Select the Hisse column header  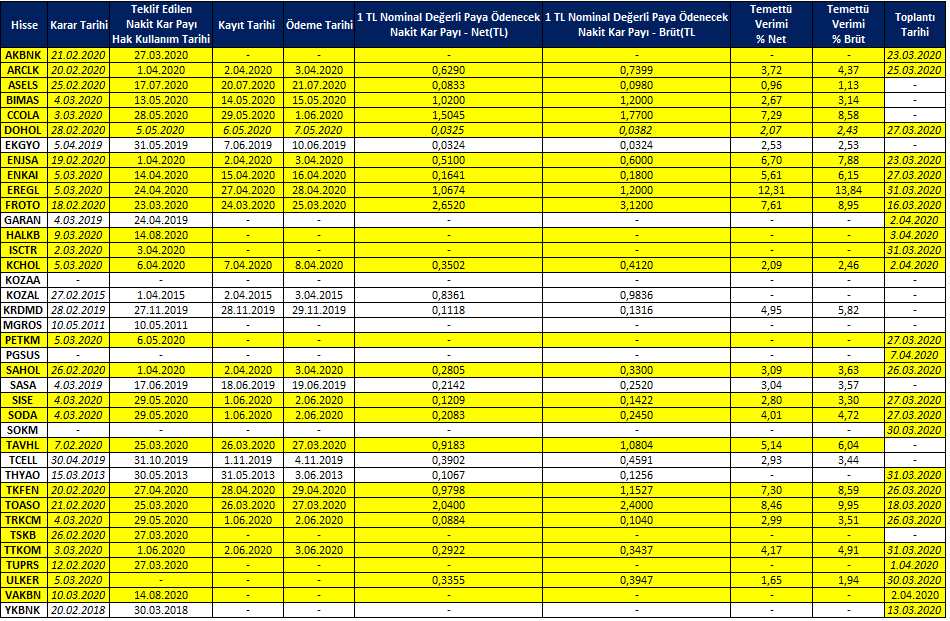tap(24, 25)
